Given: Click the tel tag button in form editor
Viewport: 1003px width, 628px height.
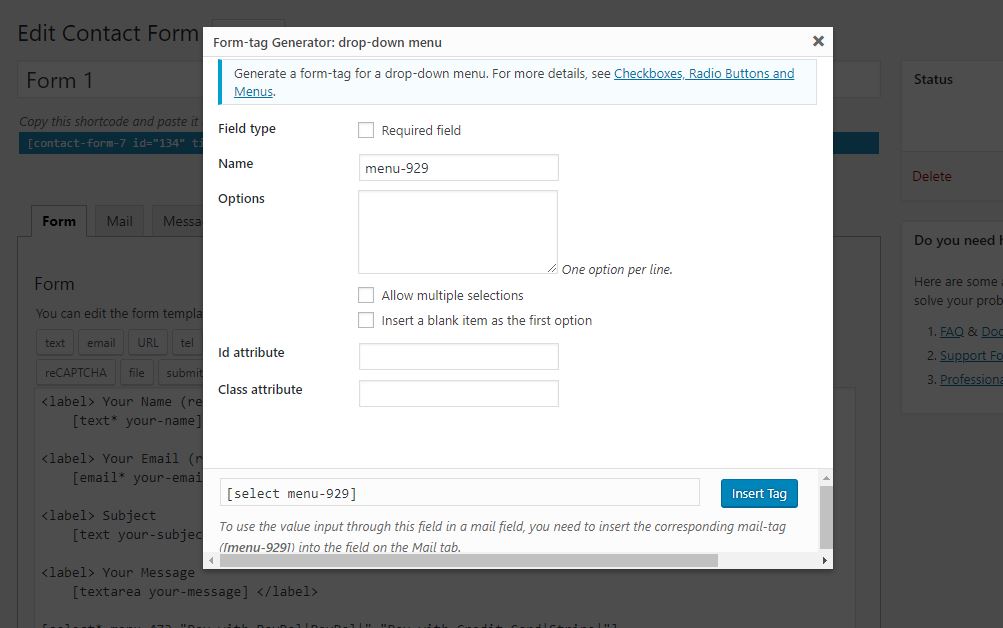Looking at the screenshot, I should click(187, 343).
